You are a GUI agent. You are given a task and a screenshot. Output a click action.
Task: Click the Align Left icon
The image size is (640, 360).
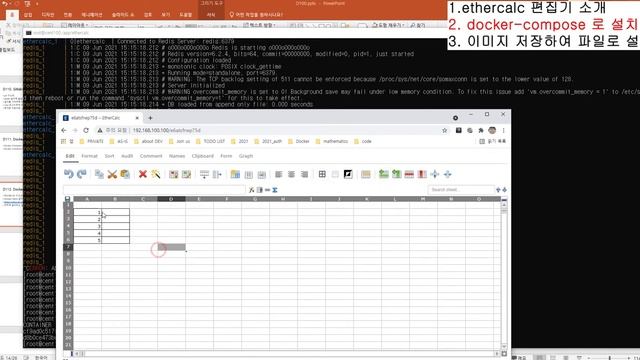279,174
